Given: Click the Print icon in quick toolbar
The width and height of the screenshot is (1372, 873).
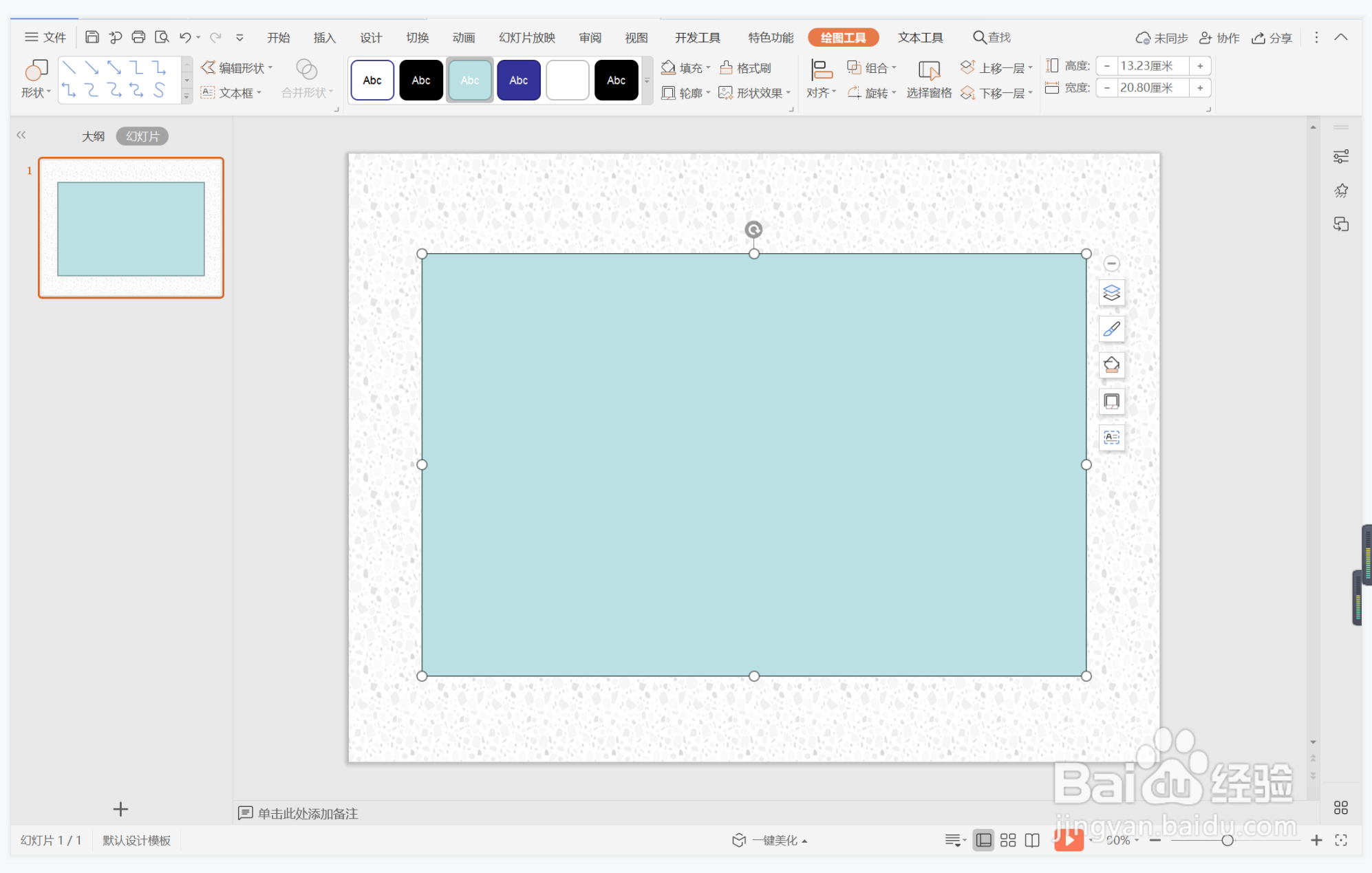Looking at the screenshot, I should click(x=138, y=37).
